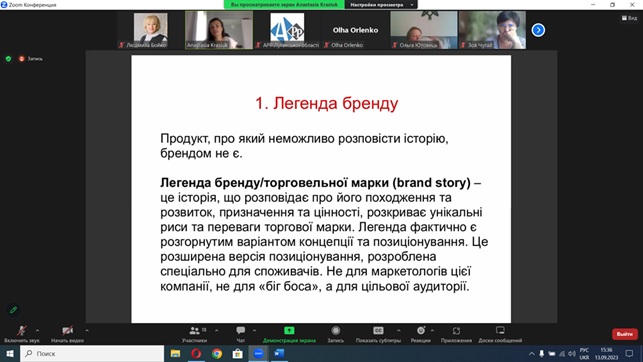Unmute microphone via Включить звук
The image size is (643, 362).
tap(22, 334)
